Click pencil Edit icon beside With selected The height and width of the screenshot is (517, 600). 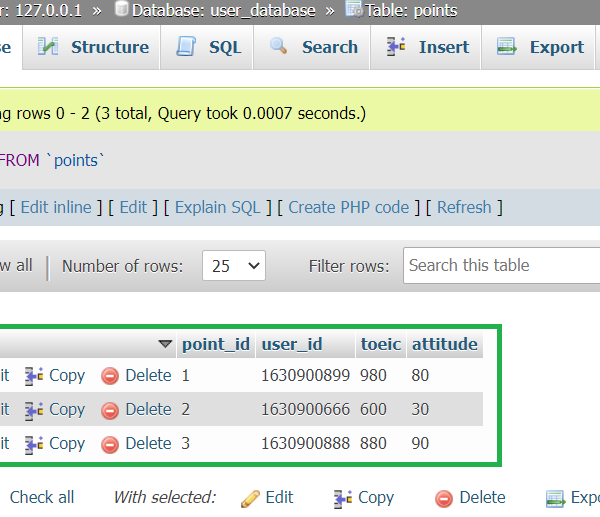pos(250,498)
